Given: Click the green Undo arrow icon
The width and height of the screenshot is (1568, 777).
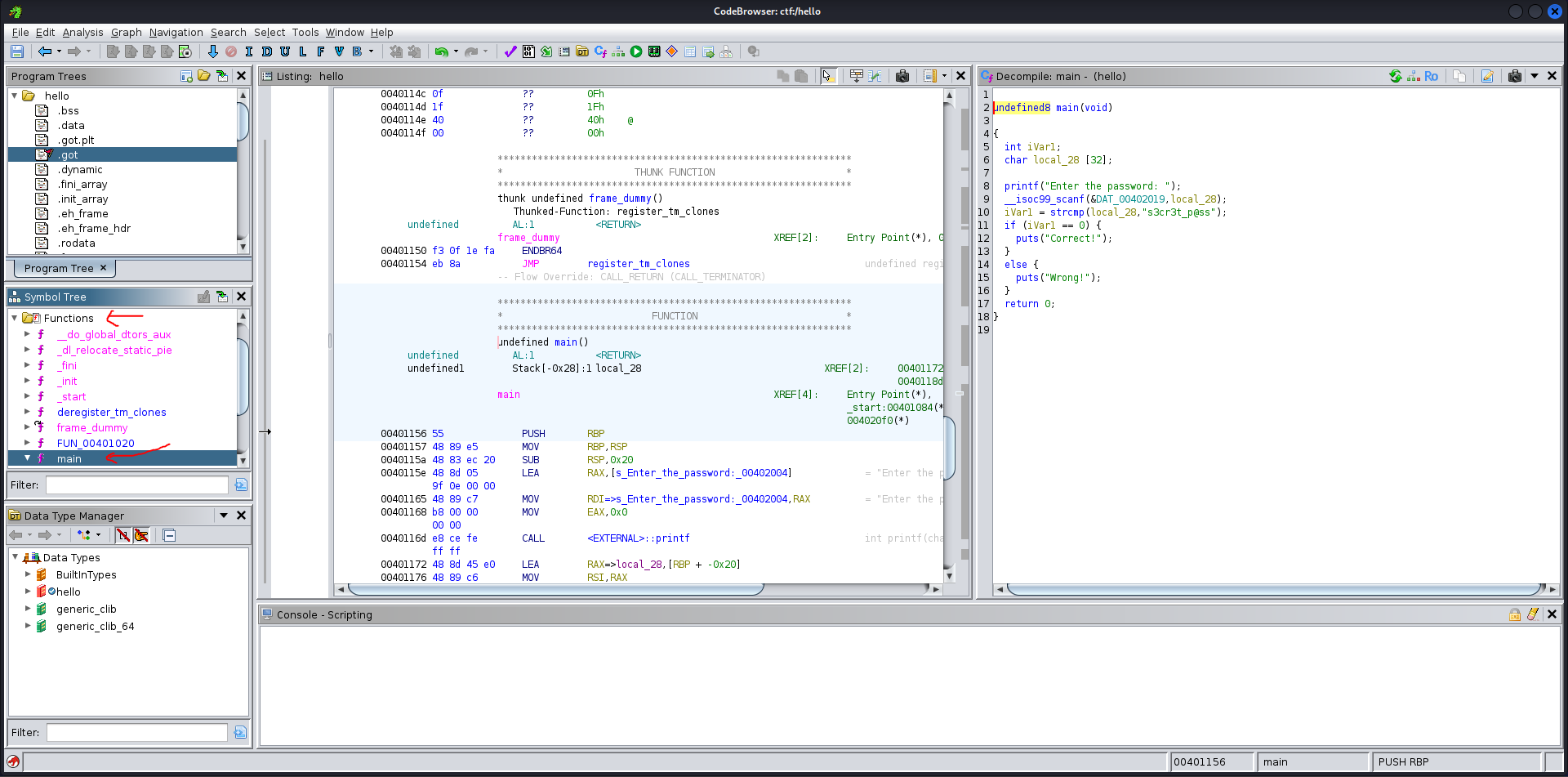Looking at the screenshot, I should [x=441, y=51].
